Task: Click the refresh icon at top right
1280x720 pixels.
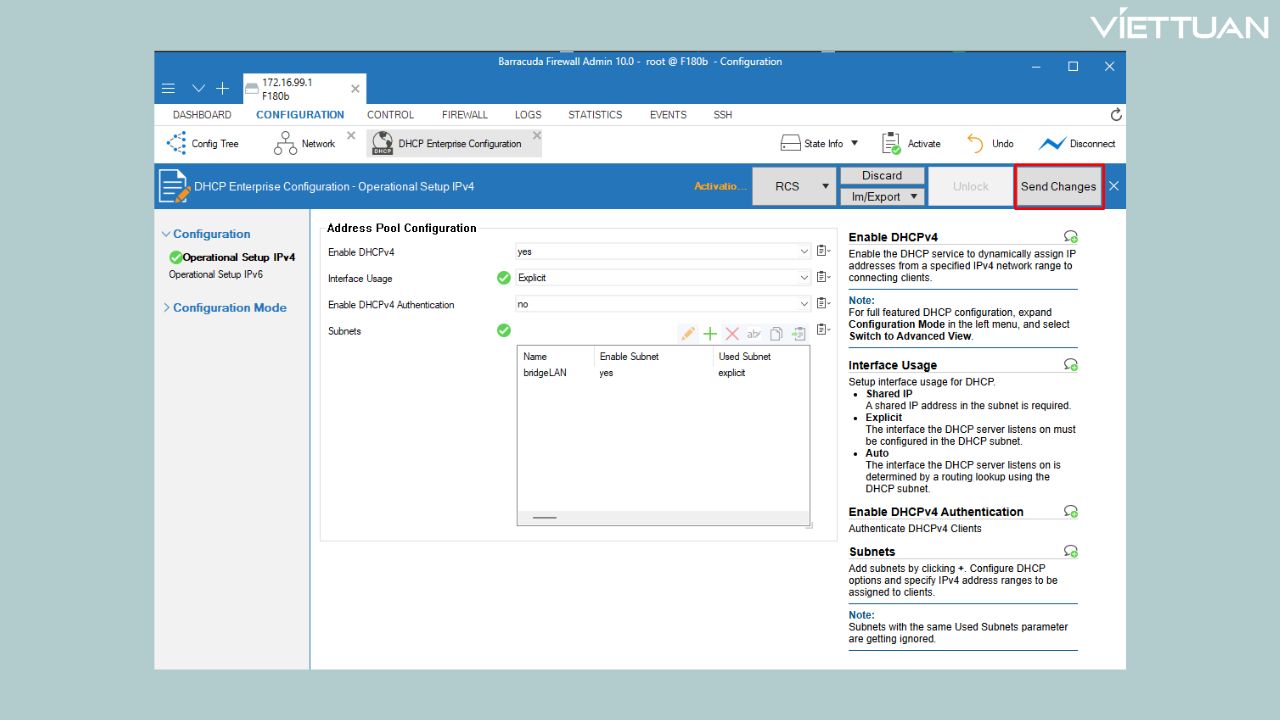Action: coord(1116,115)
